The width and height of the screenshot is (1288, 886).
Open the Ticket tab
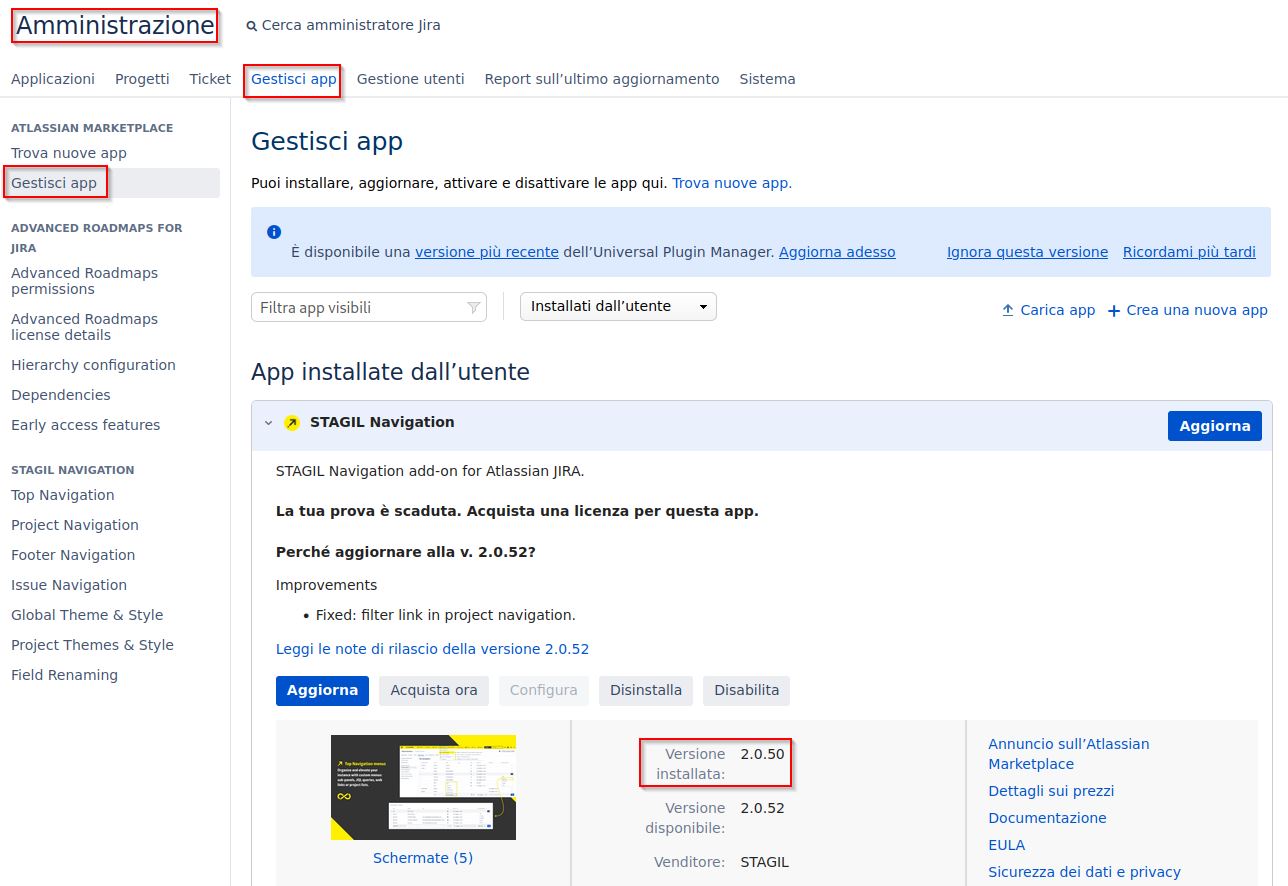point(210,79)
